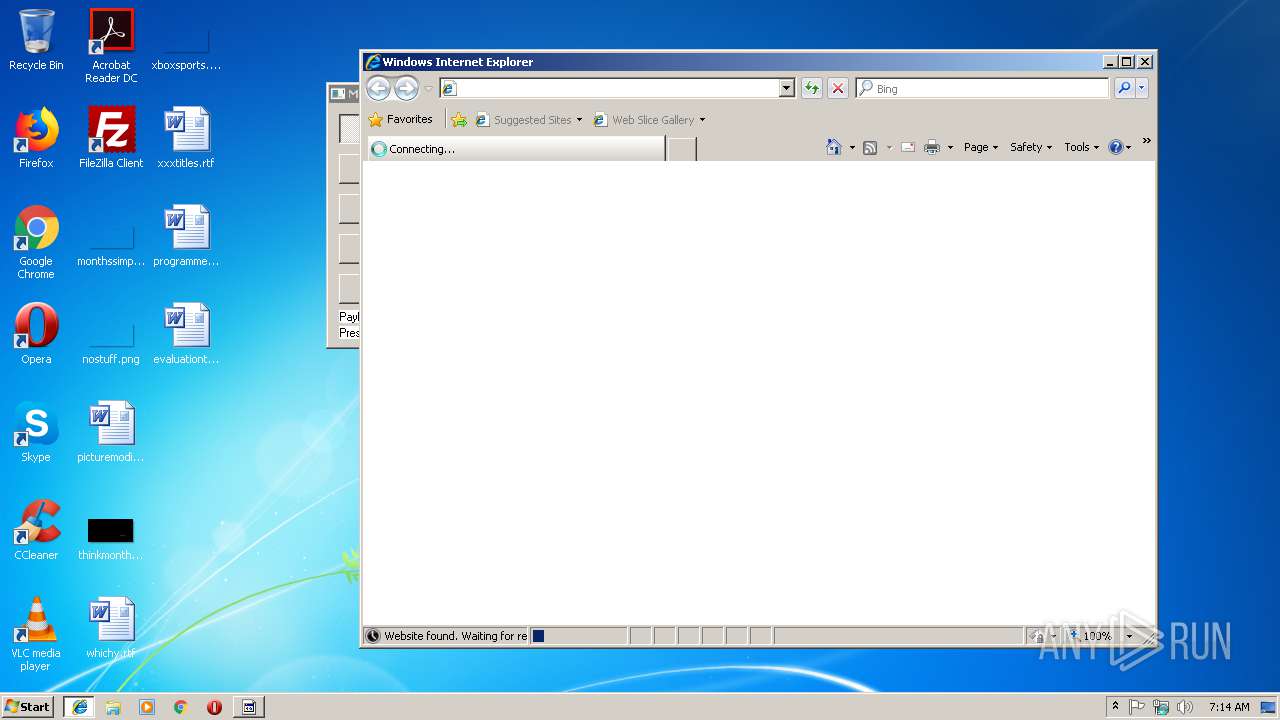
Task: Open the Start menu
Action: pos(27,707)
